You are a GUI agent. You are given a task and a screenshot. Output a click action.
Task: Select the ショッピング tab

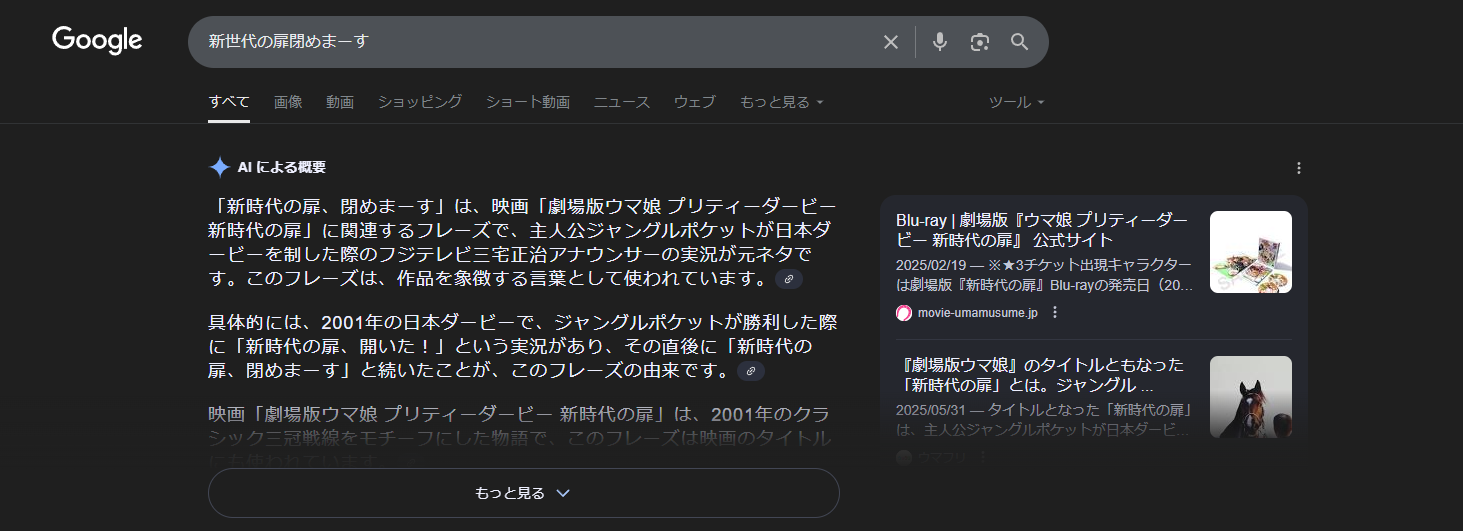420,102
